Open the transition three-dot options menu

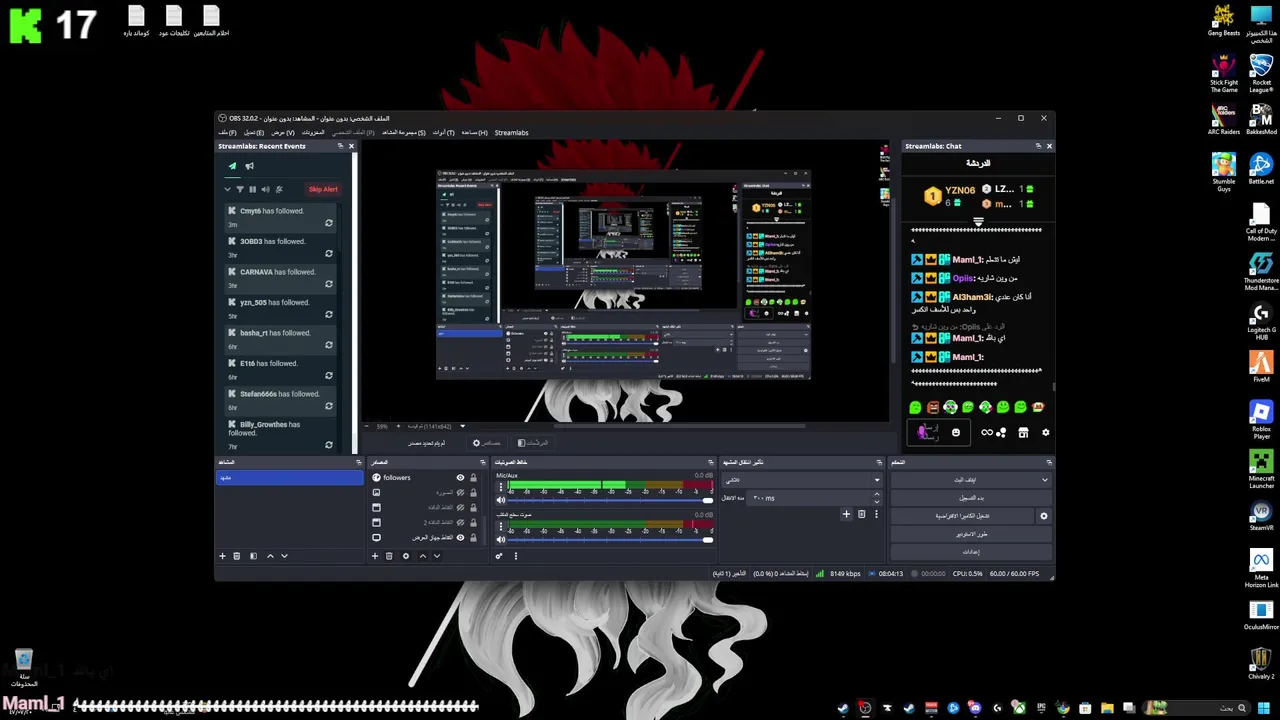coord(876,514)
